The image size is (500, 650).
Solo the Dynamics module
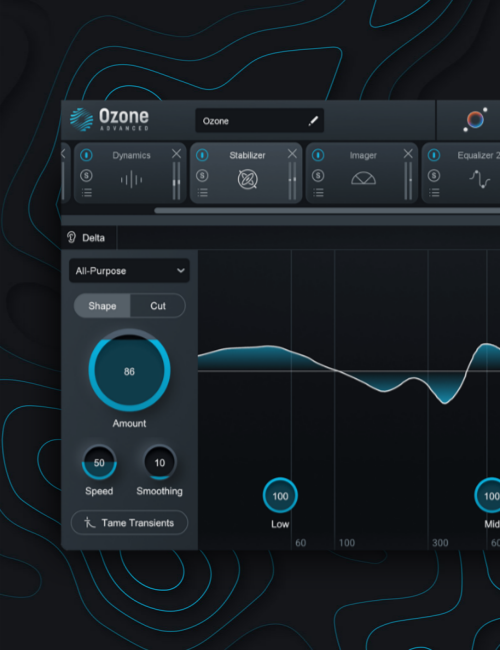pos(86,176)
